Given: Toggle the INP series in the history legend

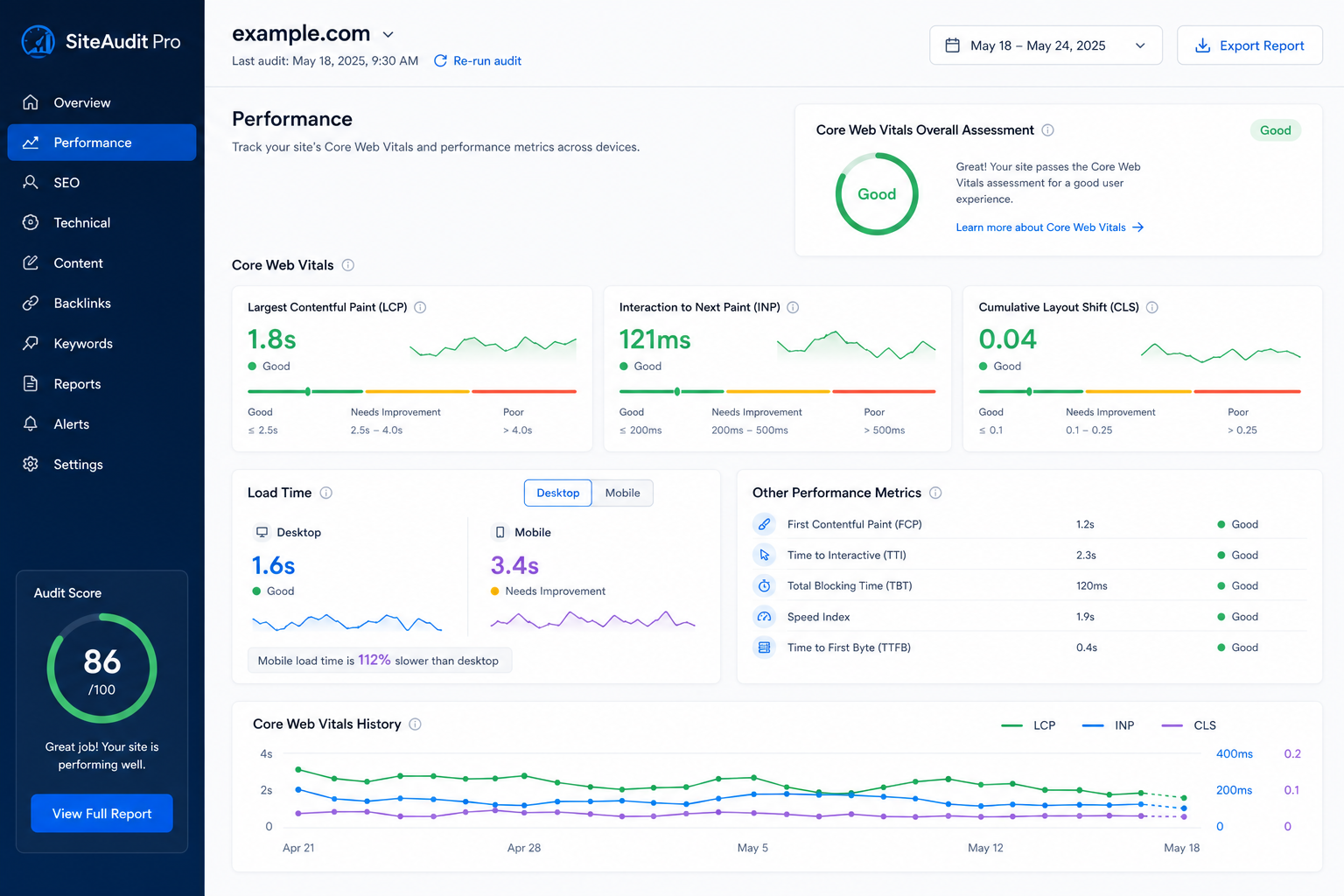Looking at the screenshot, I should (1108, 725).
